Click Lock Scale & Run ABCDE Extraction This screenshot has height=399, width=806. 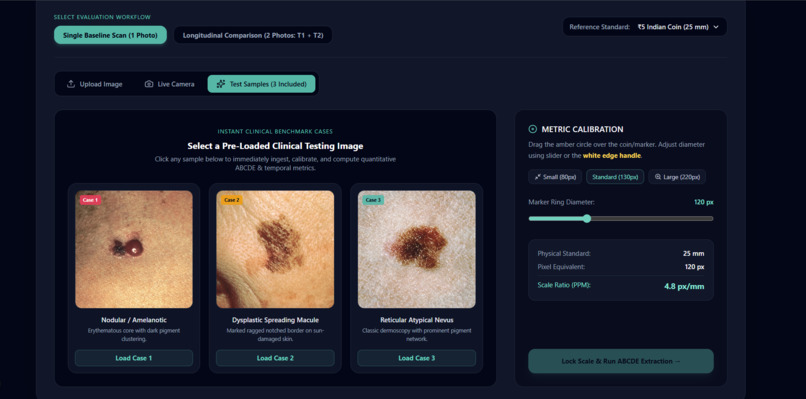[621, 361]
